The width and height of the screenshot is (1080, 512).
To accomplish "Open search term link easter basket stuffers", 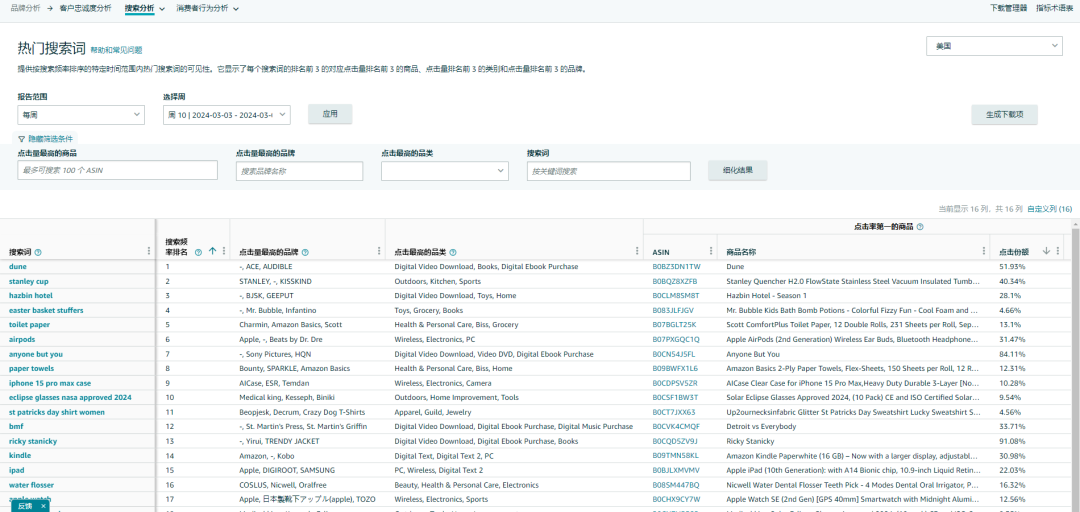I will pos(48,310).
